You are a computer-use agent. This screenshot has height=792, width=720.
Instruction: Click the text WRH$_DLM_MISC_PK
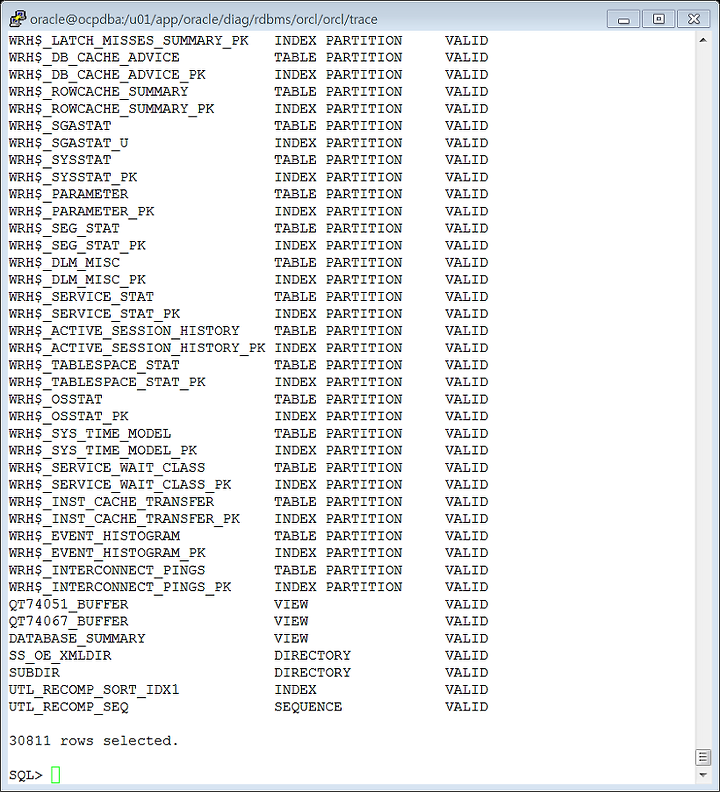point(77,280)
